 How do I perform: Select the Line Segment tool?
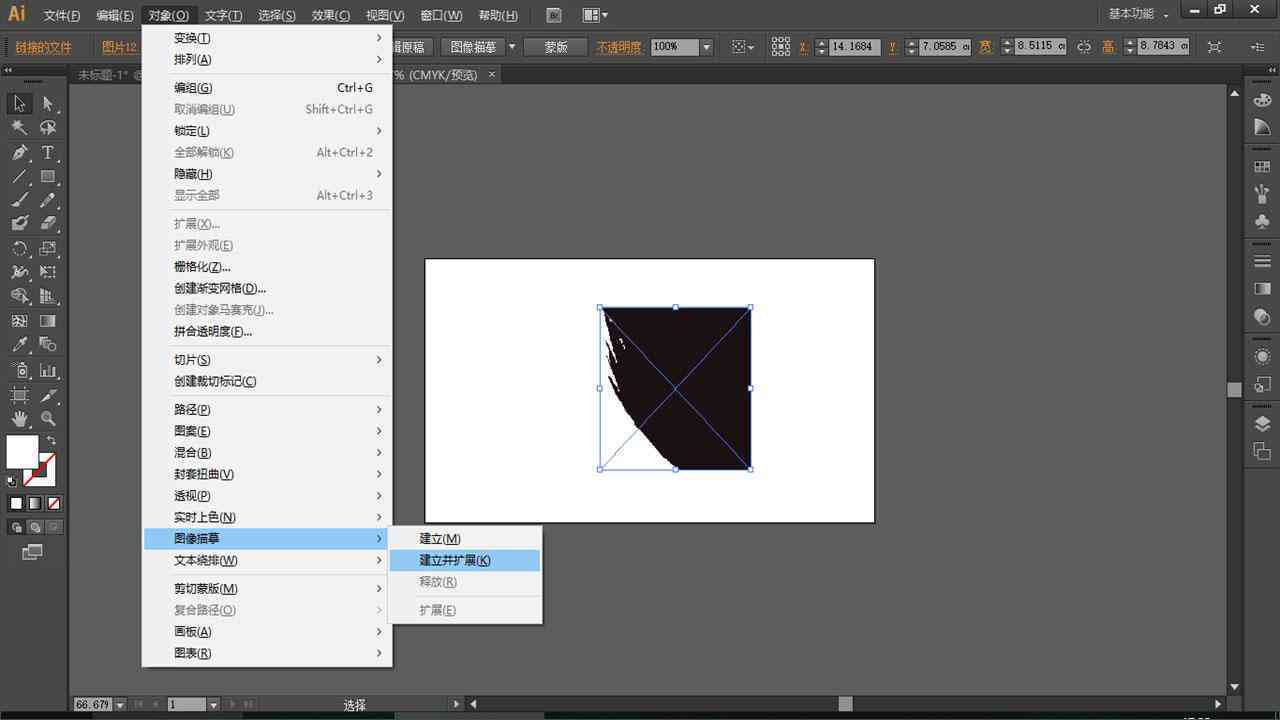click(19, 177)
